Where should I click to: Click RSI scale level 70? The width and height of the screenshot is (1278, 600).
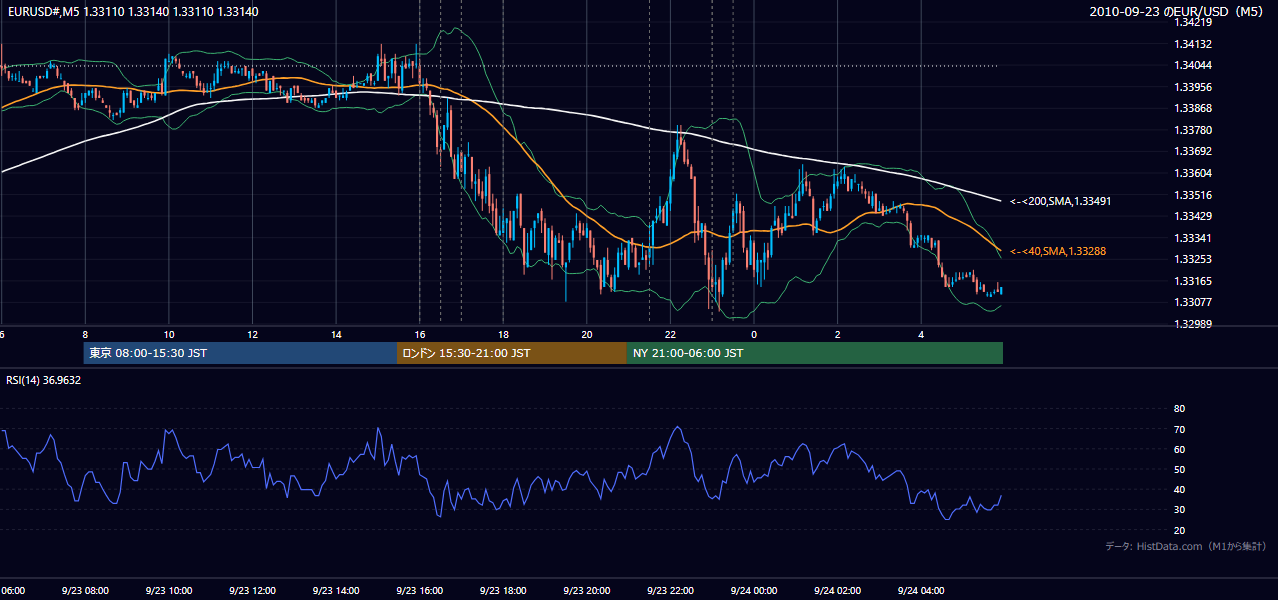[1179, 429]
